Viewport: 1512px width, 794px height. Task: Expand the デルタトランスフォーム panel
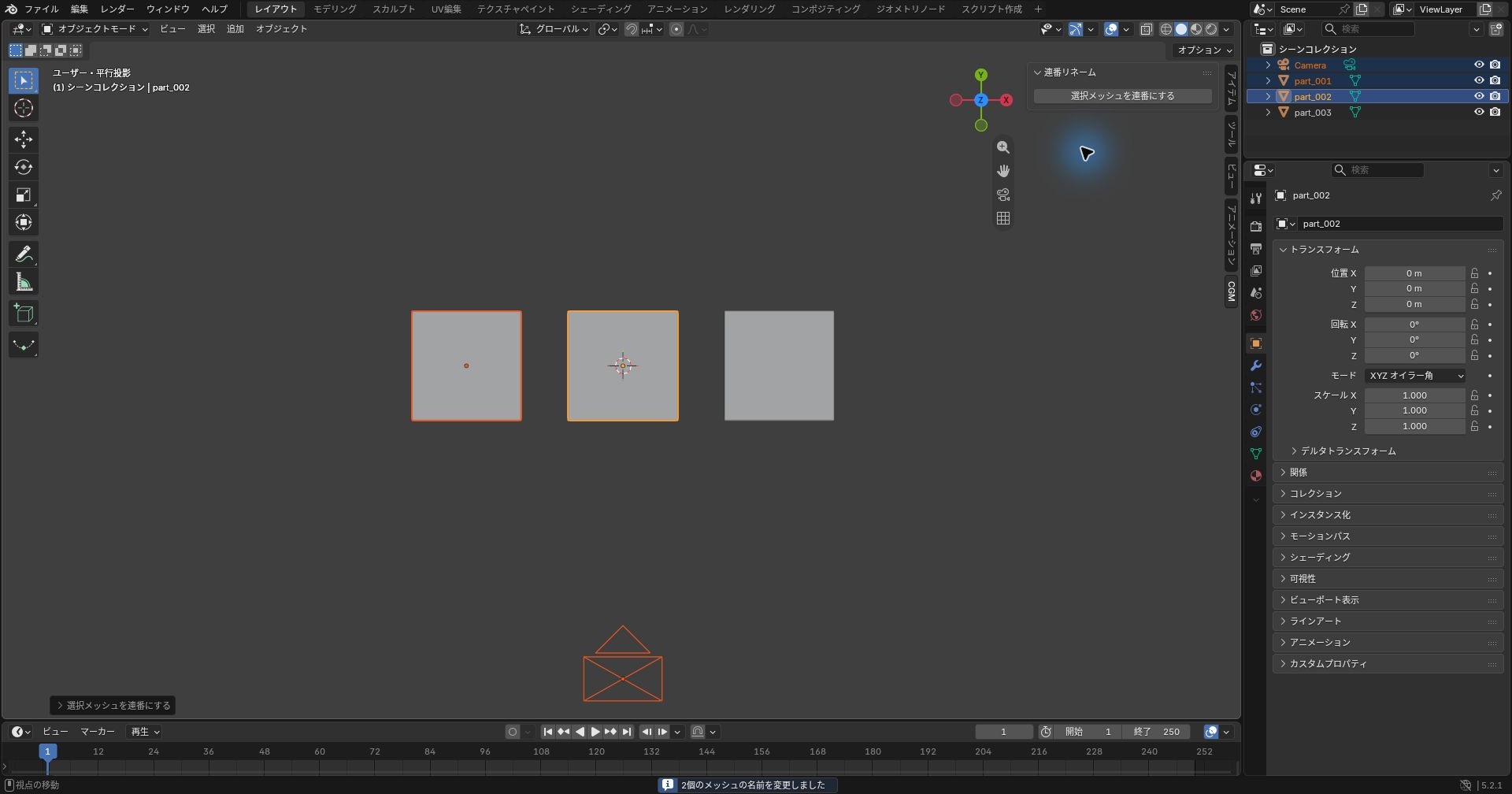click(x=1347, y=451)
